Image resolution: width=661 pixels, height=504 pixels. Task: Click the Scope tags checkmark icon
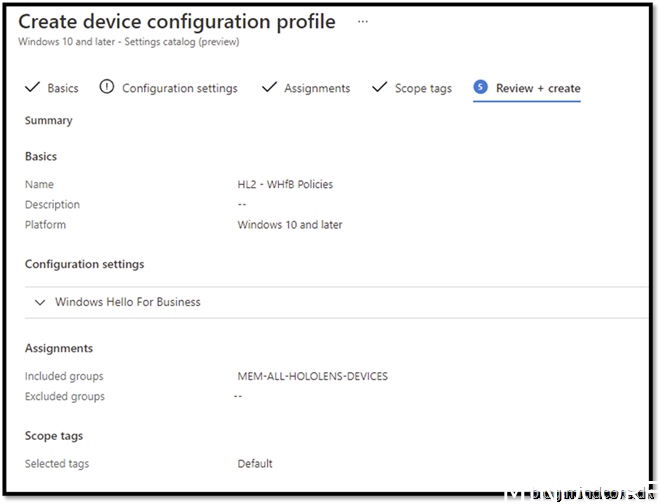click(x=379, y=87)
